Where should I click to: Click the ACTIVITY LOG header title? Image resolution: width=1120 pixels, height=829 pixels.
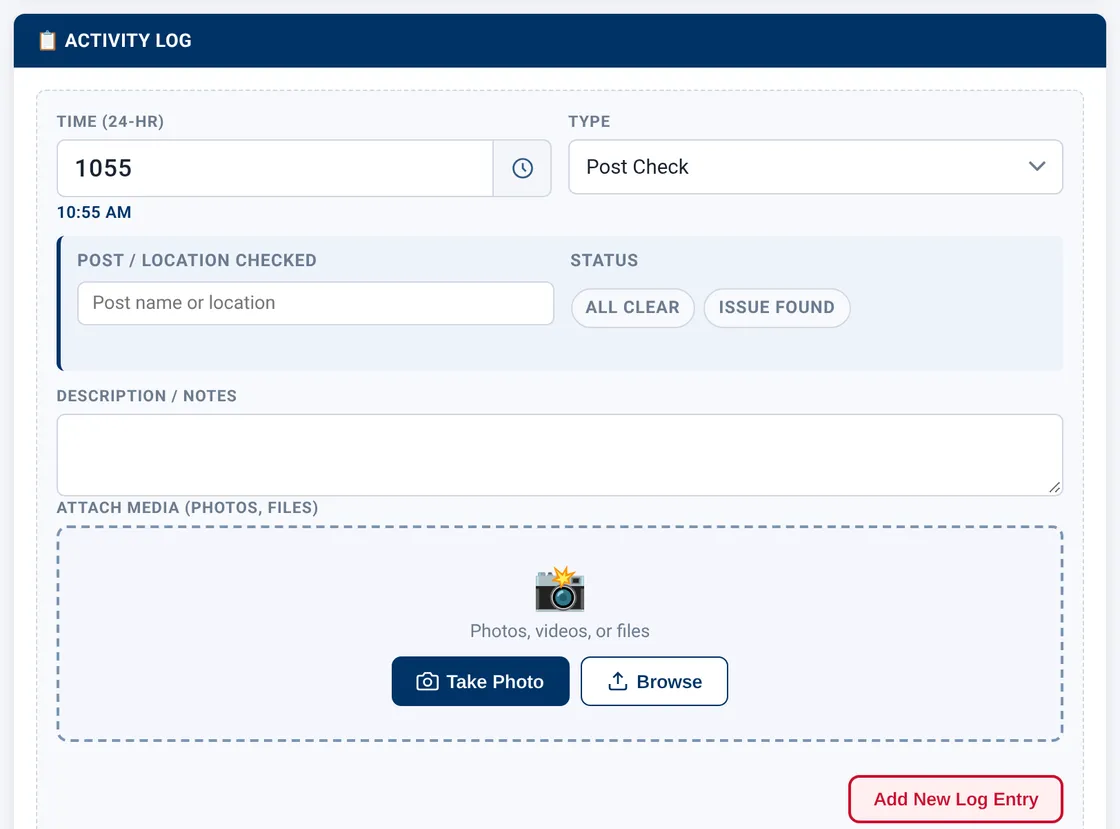[129, 41]
